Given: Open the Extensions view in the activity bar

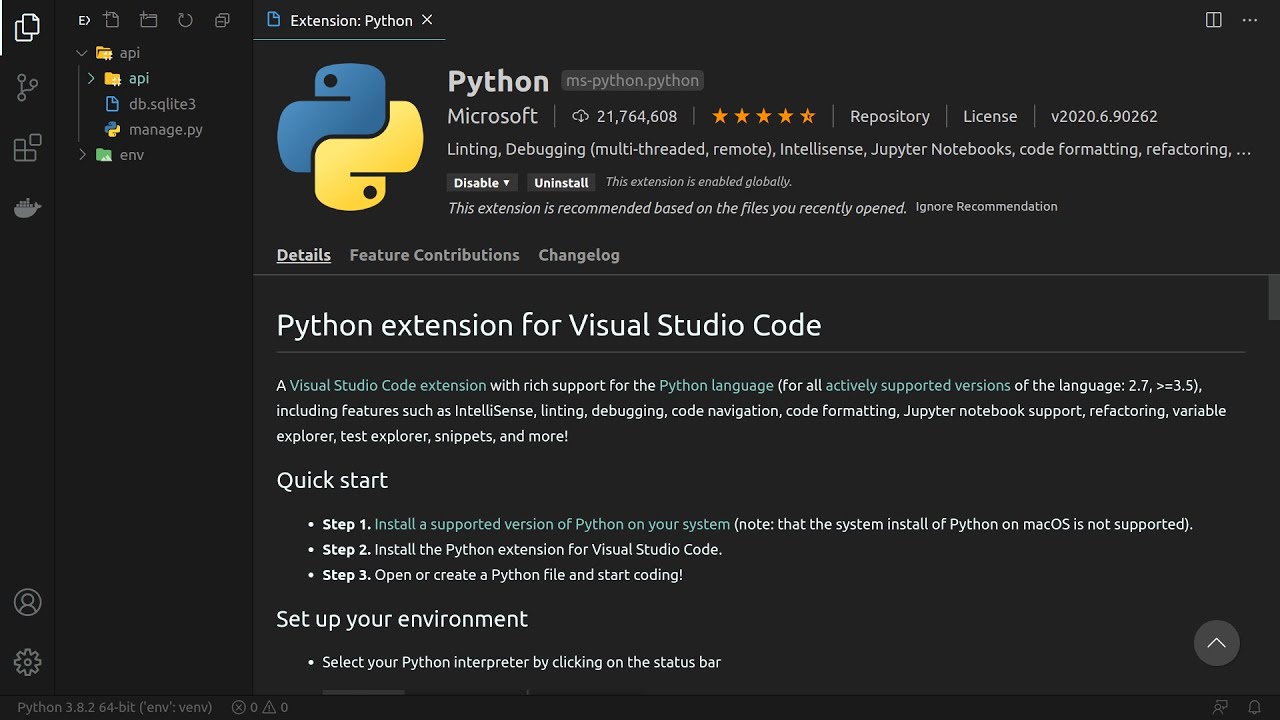Looking at the screenshot, I should pyautogui.click(x=28, y=148).
